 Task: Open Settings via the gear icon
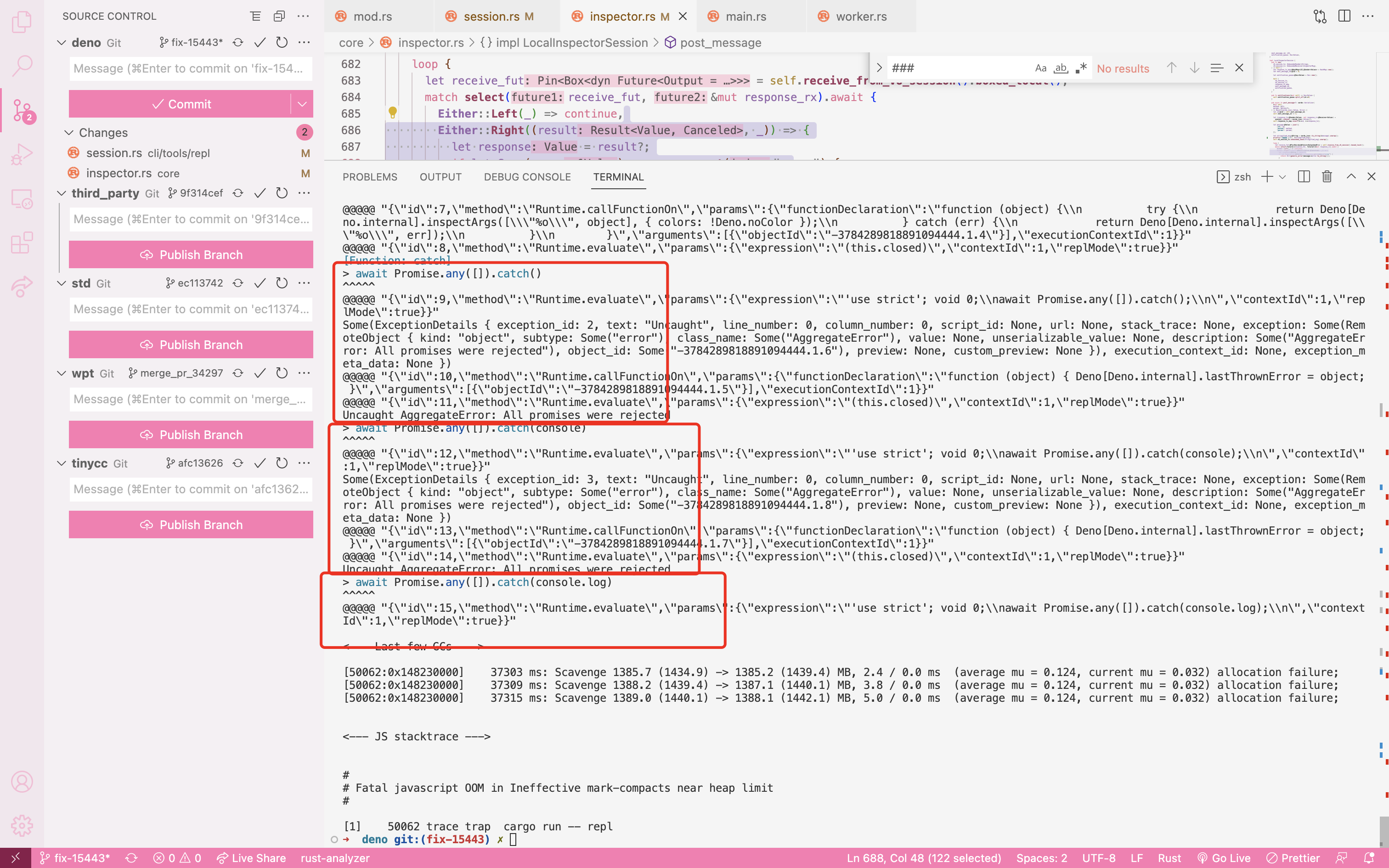[22, 825]
